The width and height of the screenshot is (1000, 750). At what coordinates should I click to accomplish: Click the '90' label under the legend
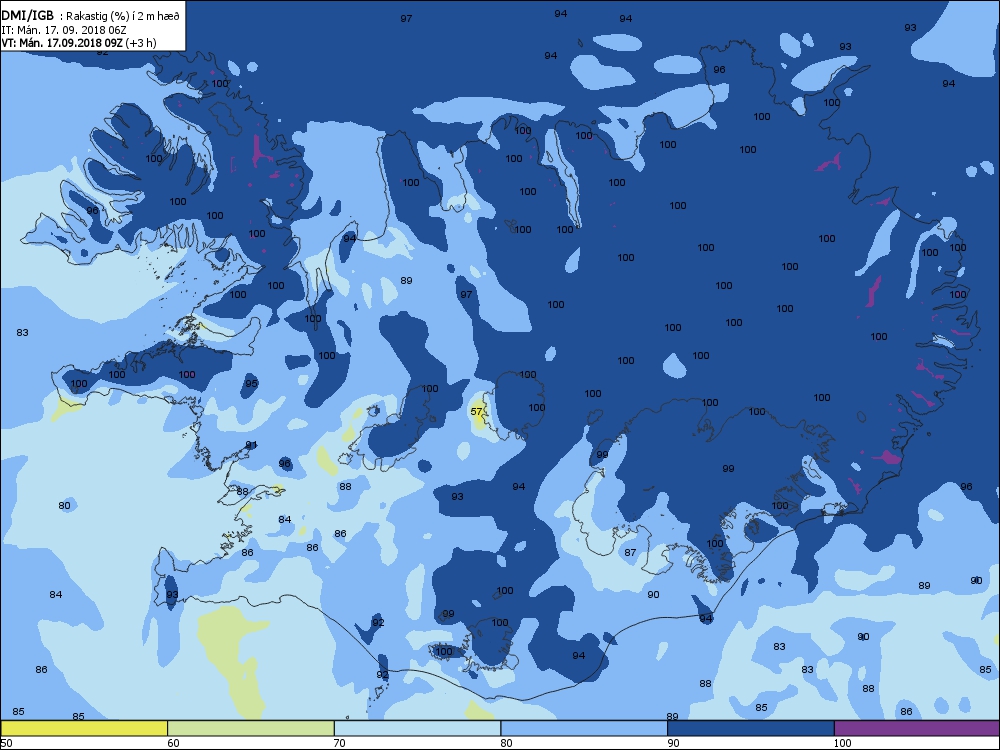673,743
